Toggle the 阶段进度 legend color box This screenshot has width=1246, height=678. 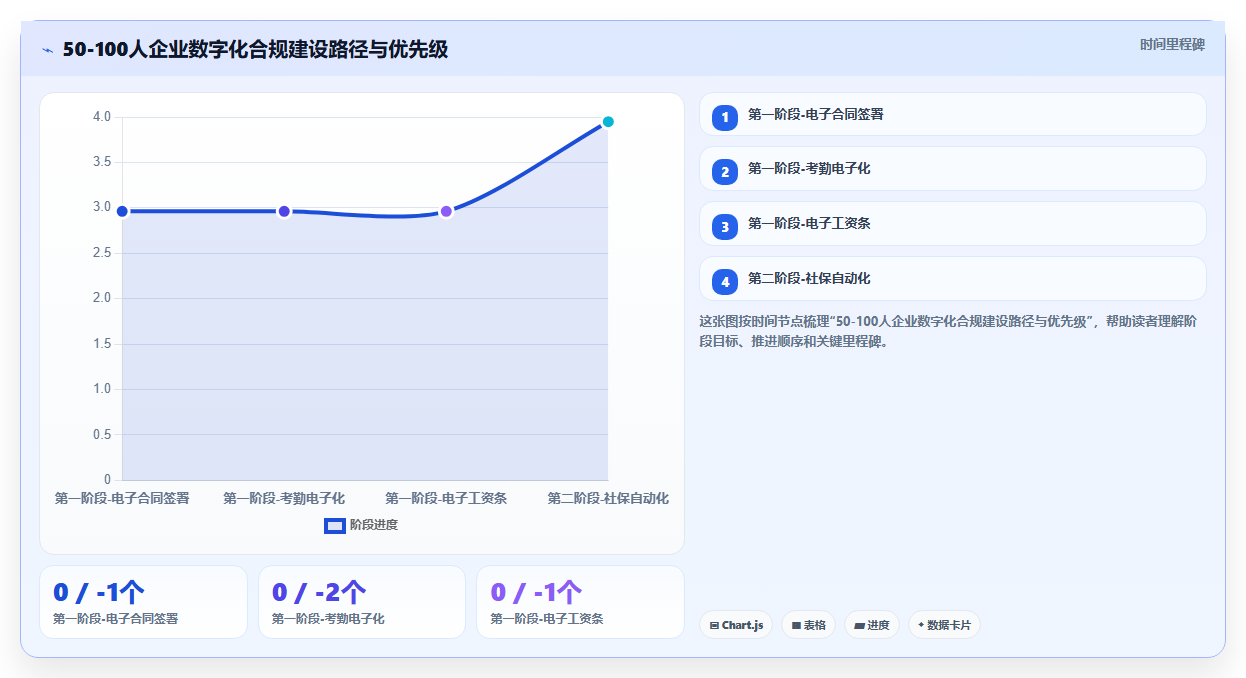click(x=335, y=525)
